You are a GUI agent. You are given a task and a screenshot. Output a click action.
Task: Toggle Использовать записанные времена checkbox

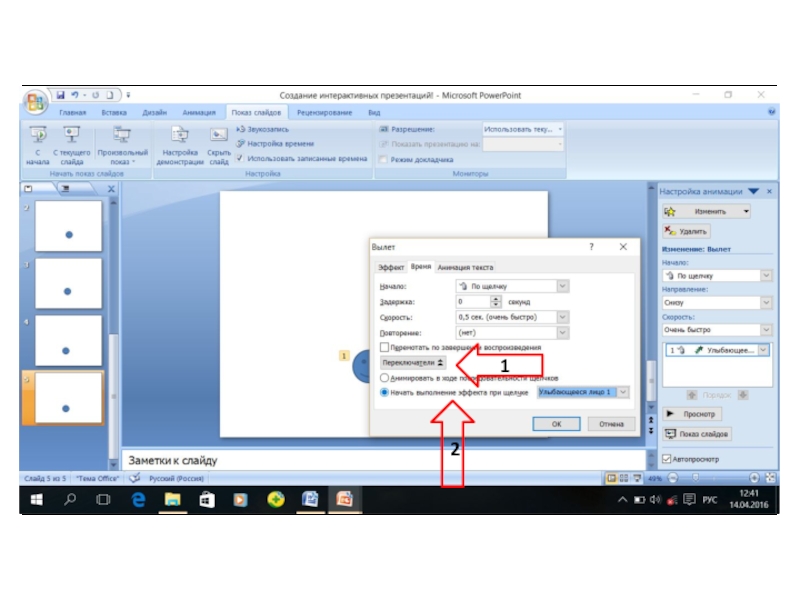click(x=240, y=158)
